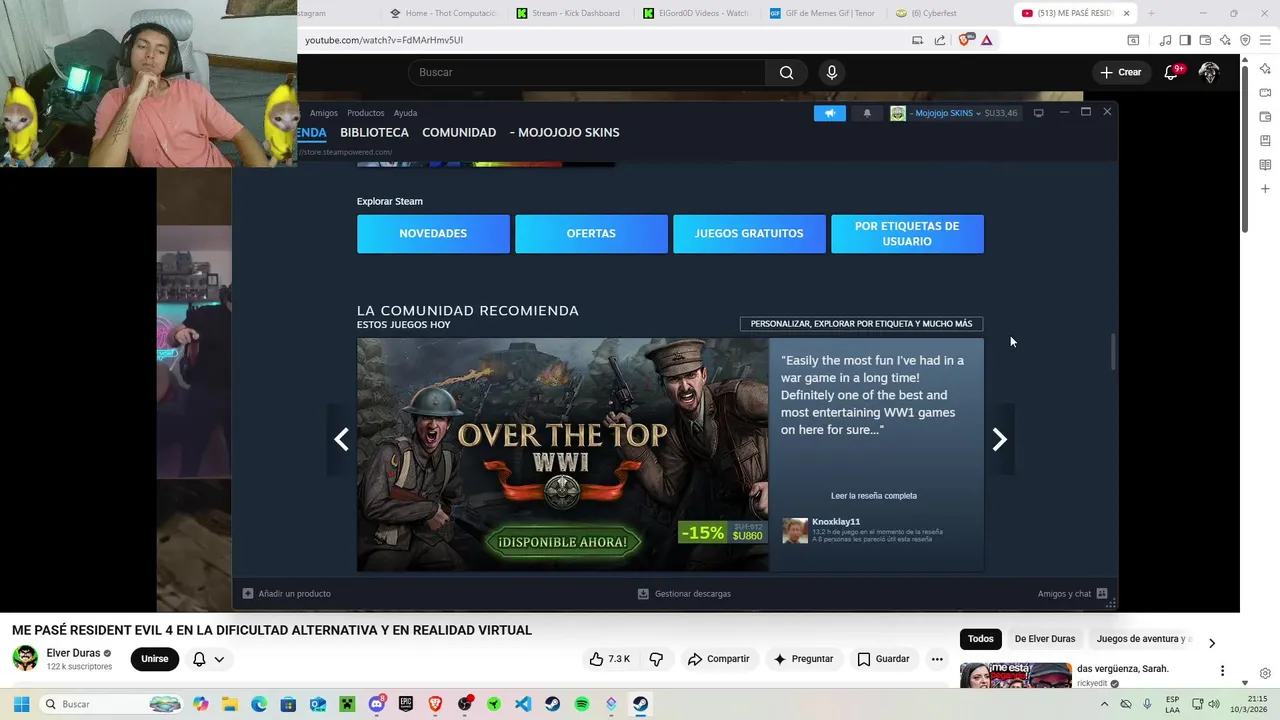This screenshot has height=720, width=1280.
Task: Open the YouTube account avatar menu
Action: pos(1209,72)
